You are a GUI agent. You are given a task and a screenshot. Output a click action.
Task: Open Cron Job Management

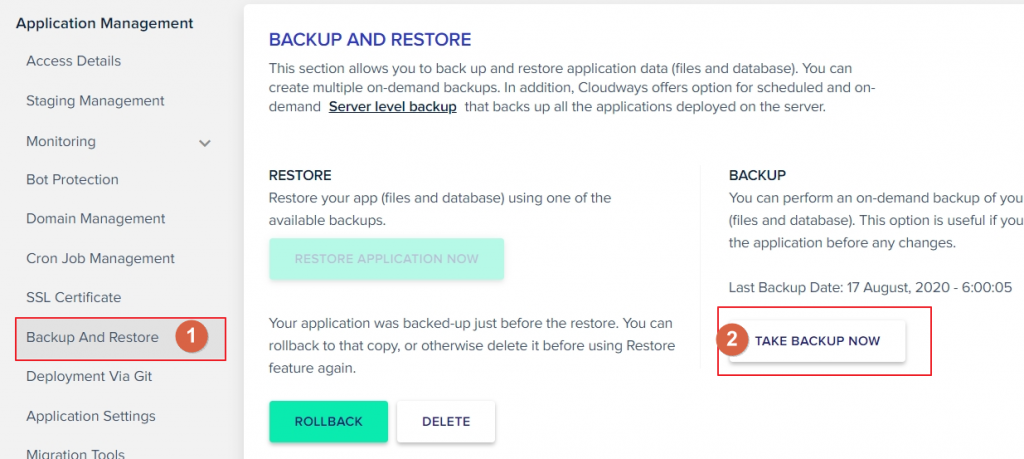click(101, 259)
